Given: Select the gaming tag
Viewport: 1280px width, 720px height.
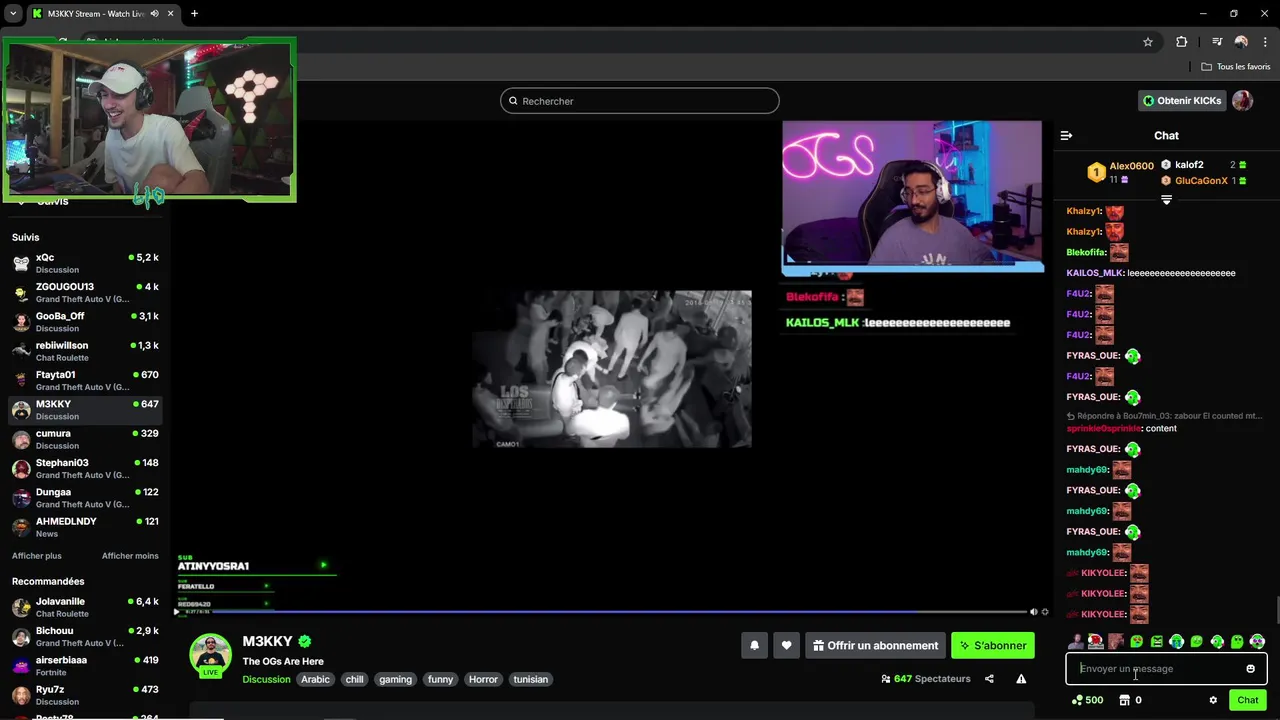Looking at the screenshot, I should pyautogui.click(x=395, y=679).
